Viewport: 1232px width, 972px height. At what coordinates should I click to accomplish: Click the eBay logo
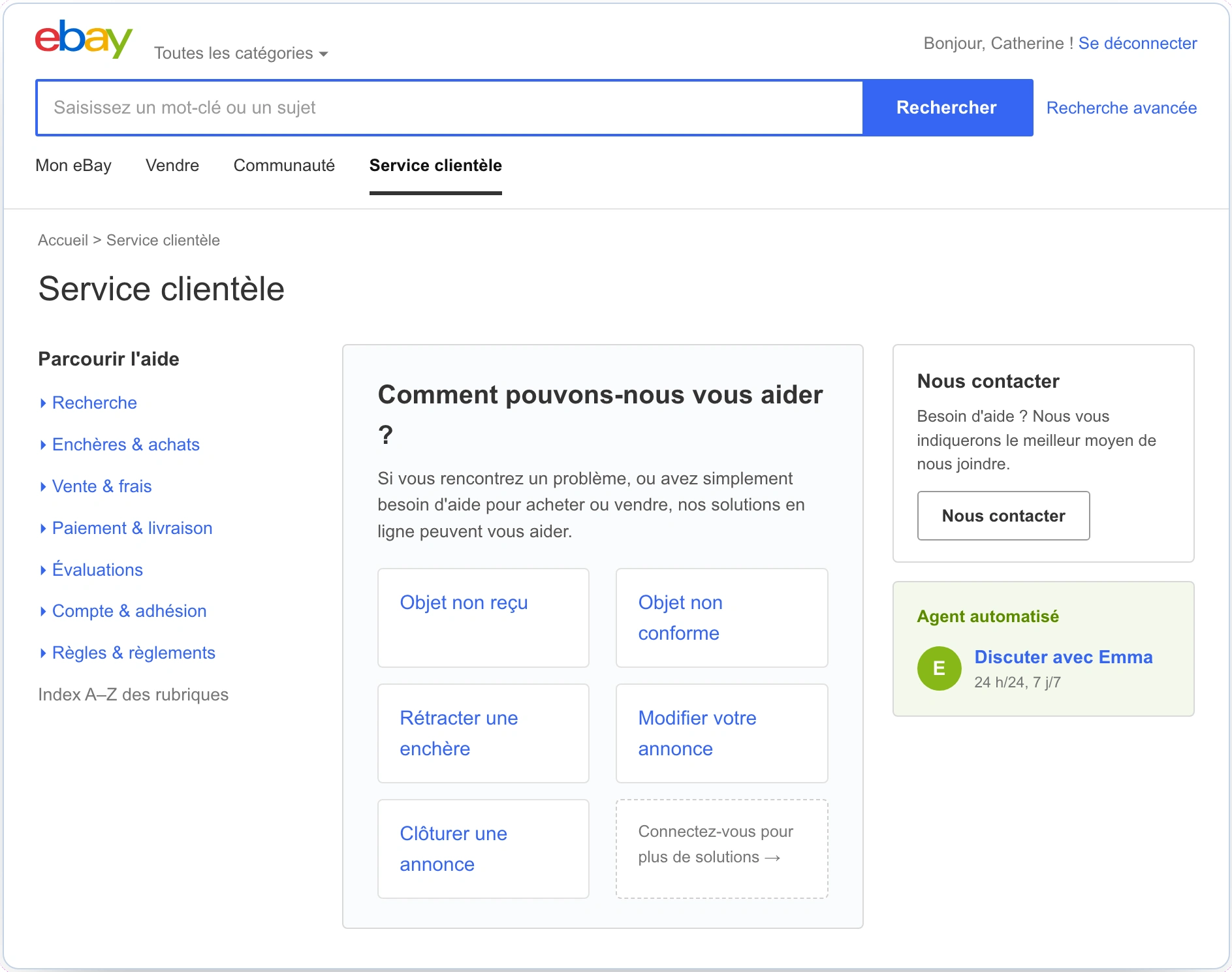(x=84, y=39)
